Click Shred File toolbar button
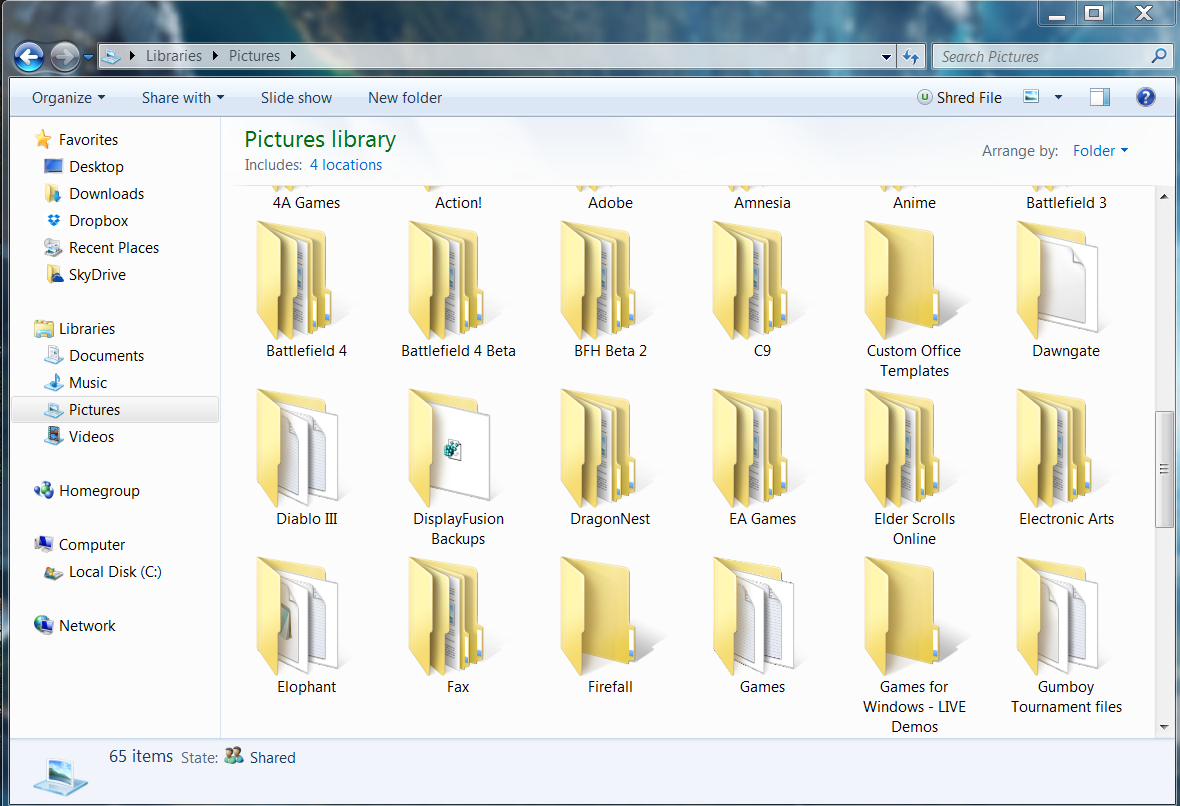Viewport: 1180px width, 806px height. 960,98
